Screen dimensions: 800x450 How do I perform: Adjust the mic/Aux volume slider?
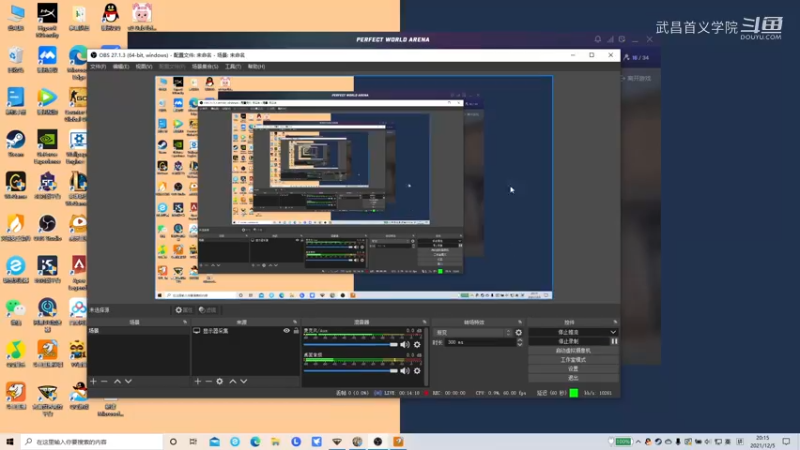point(351,344)
